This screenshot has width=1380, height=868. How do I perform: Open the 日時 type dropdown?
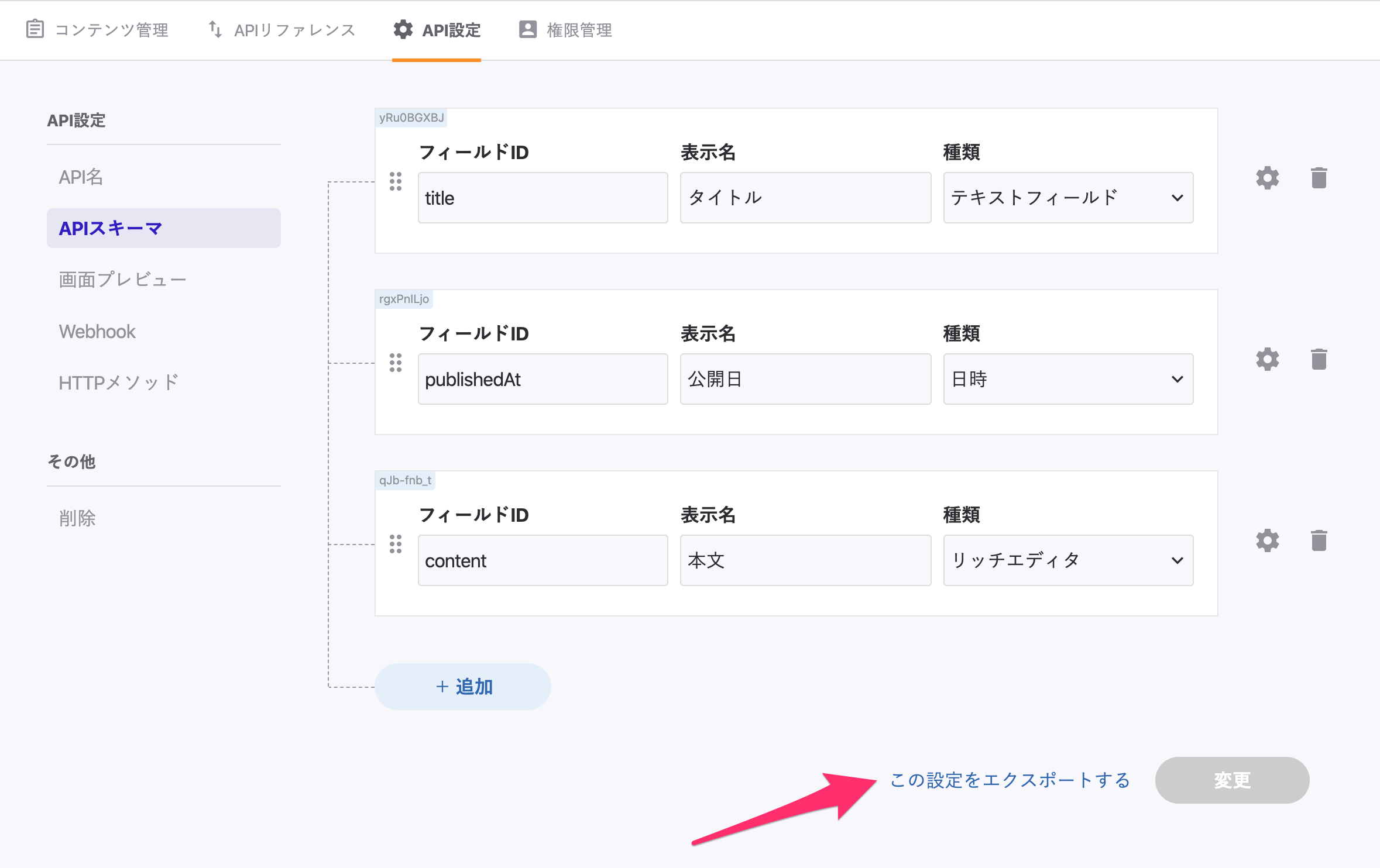[x=1068, y=379]
